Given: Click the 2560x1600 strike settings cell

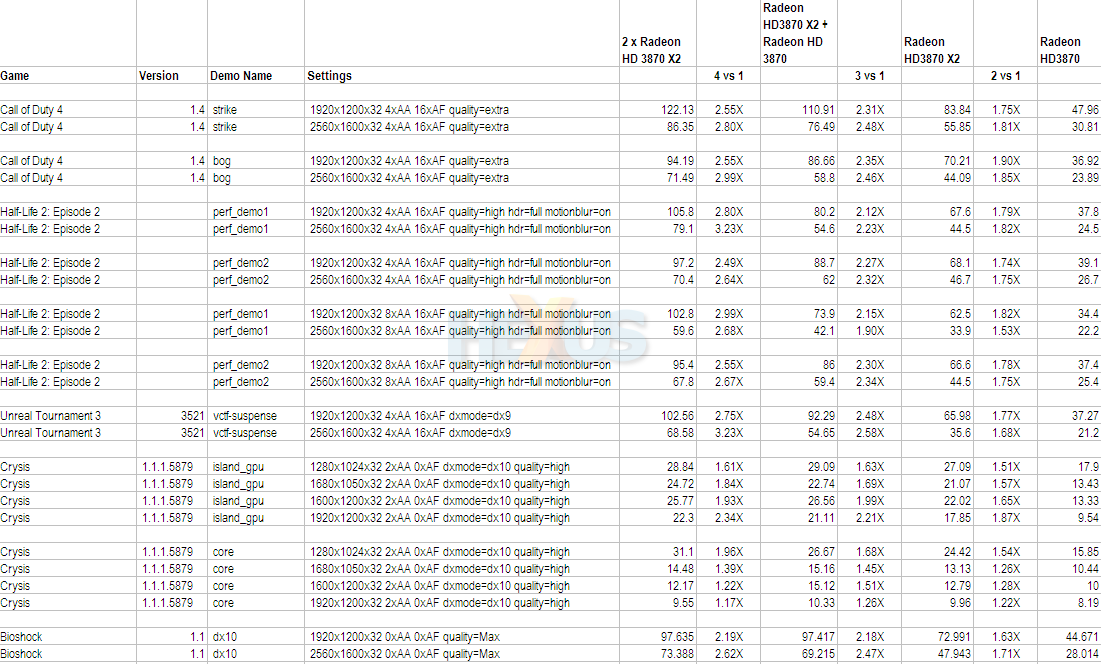Looking at the screenshot, I should (x=461, y=127).
